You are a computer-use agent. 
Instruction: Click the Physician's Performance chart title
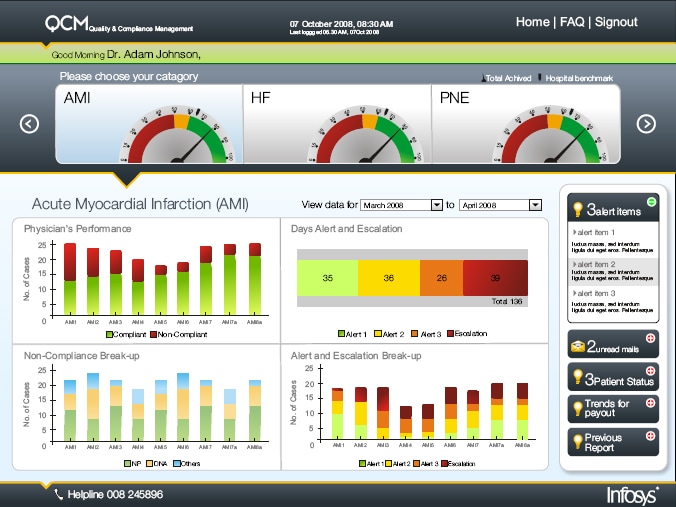coord(78,229)
